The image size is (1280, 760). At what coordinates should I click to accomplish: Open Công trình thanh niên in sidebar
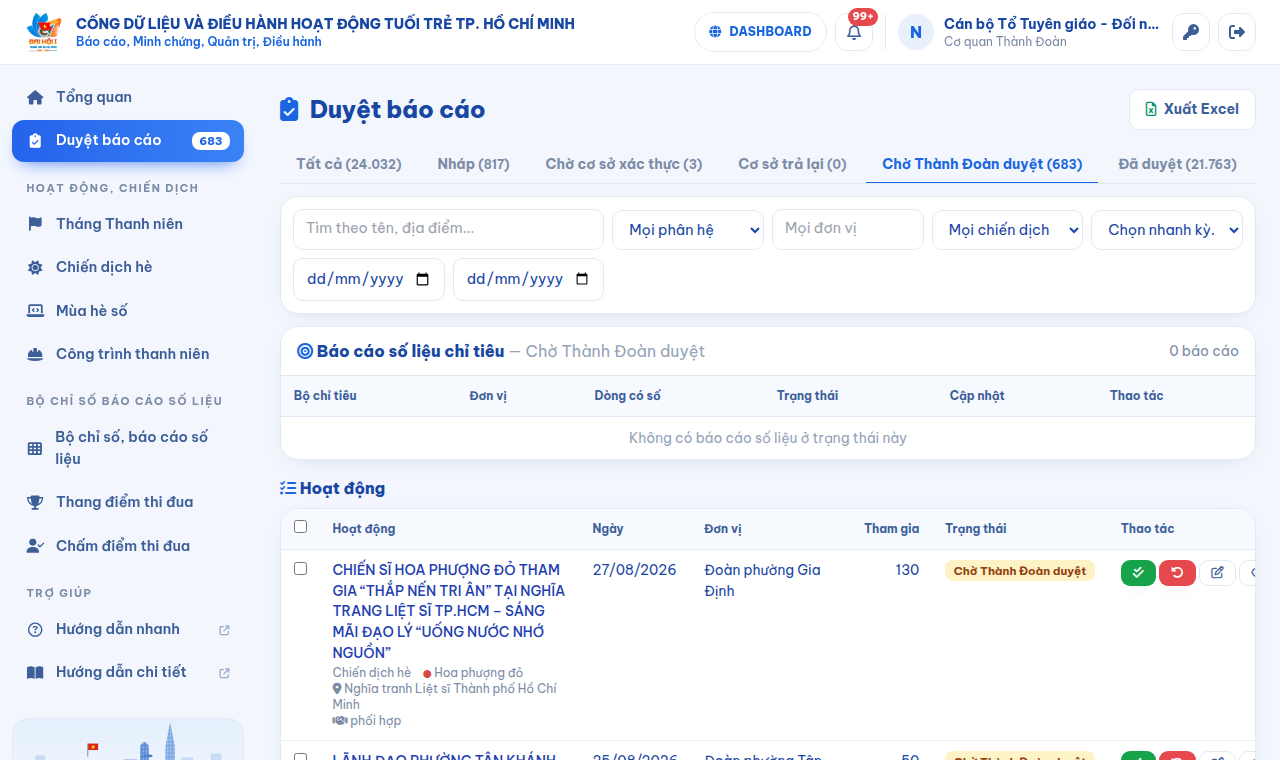point(128,354)
